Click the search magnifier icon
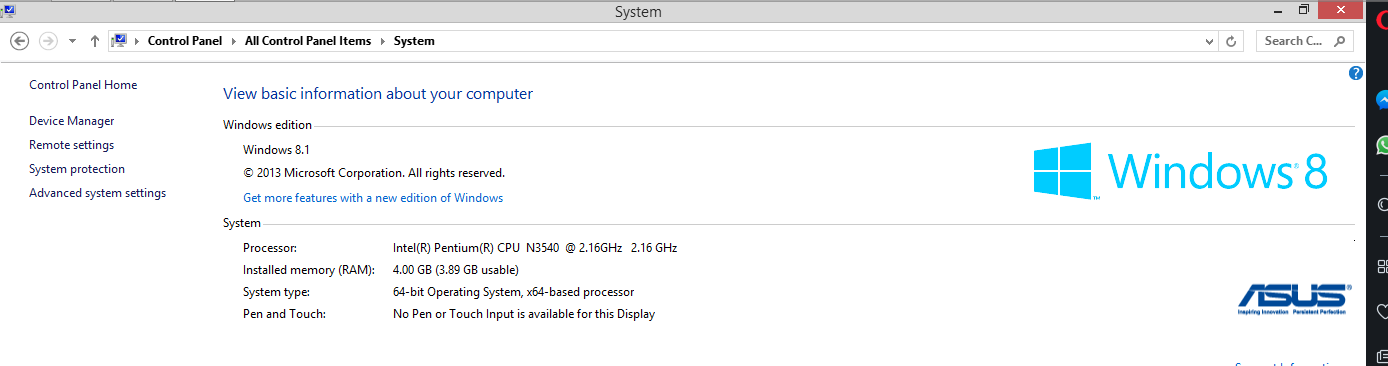The image size is (1388, 366). click(1340, 41)
